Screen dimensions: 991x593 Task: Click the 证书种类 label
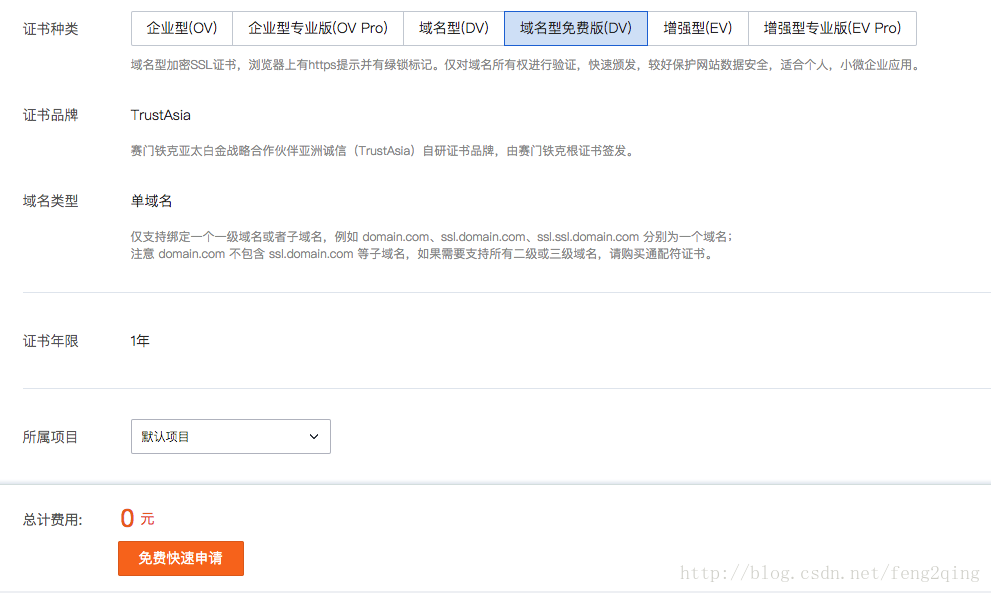coord(51,29)
